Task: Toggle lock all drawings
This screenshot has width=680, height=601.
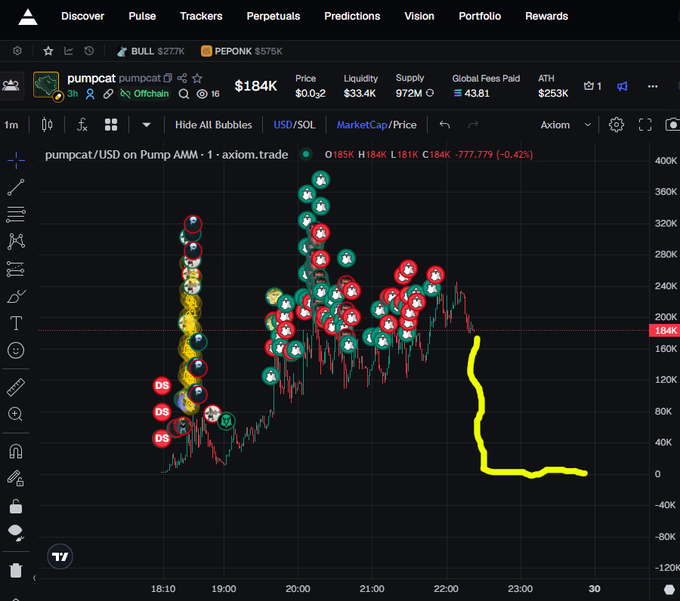Action: (16, 506)
